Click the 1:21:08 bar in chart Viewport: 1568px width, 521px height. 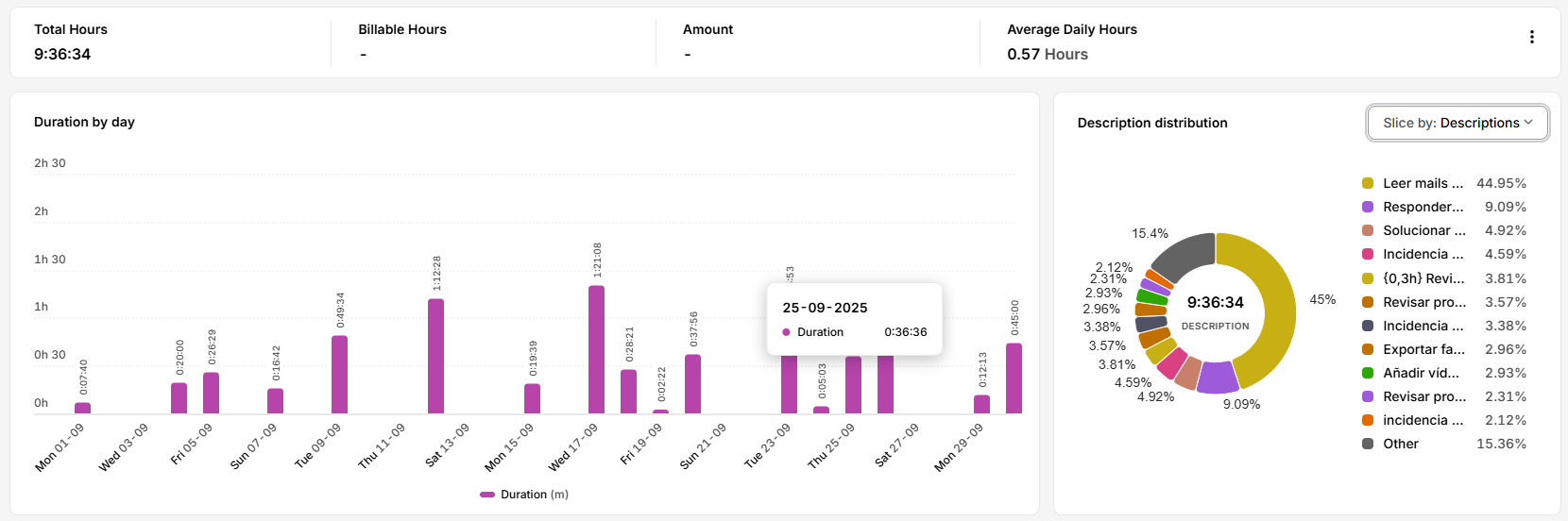pos(596,349)
